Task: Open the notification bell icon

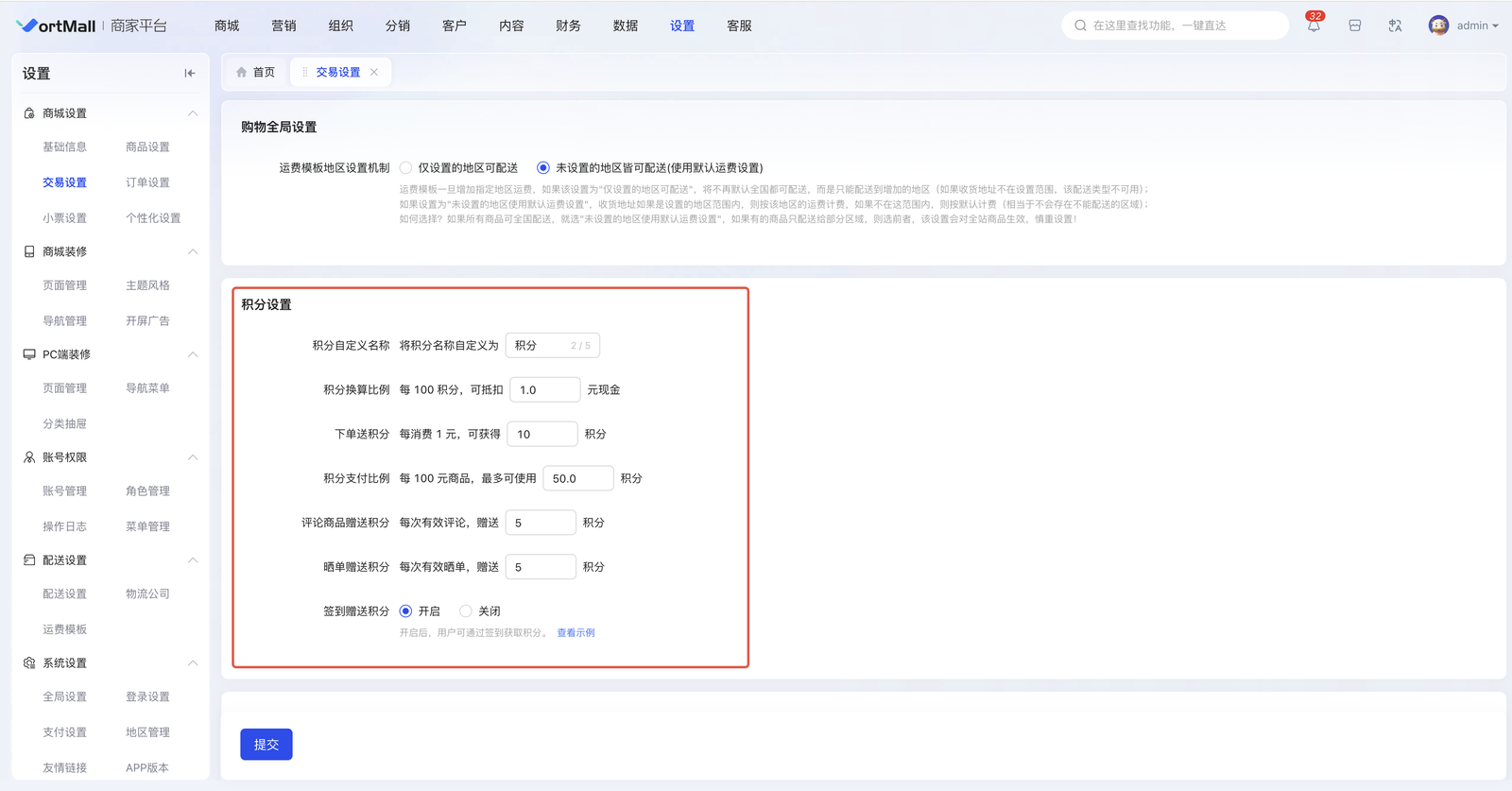Action: [1314, 26]
